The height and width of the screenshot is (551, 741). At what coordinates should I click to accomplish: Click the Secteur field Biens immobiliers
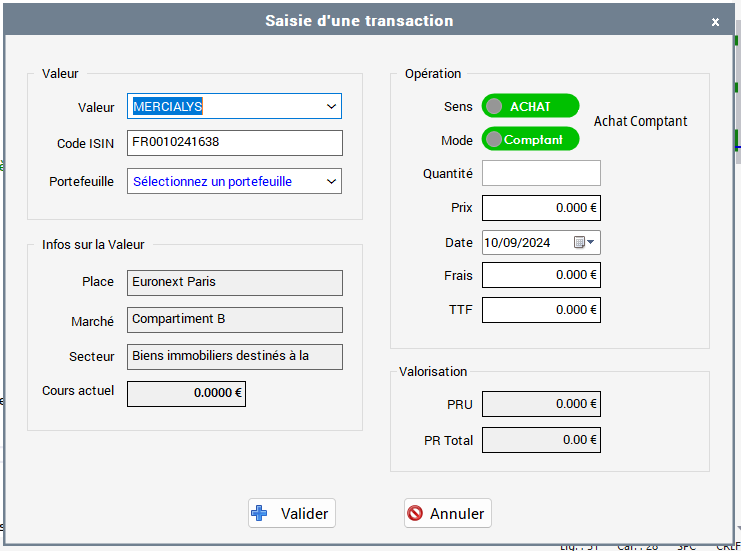(234, 356)
